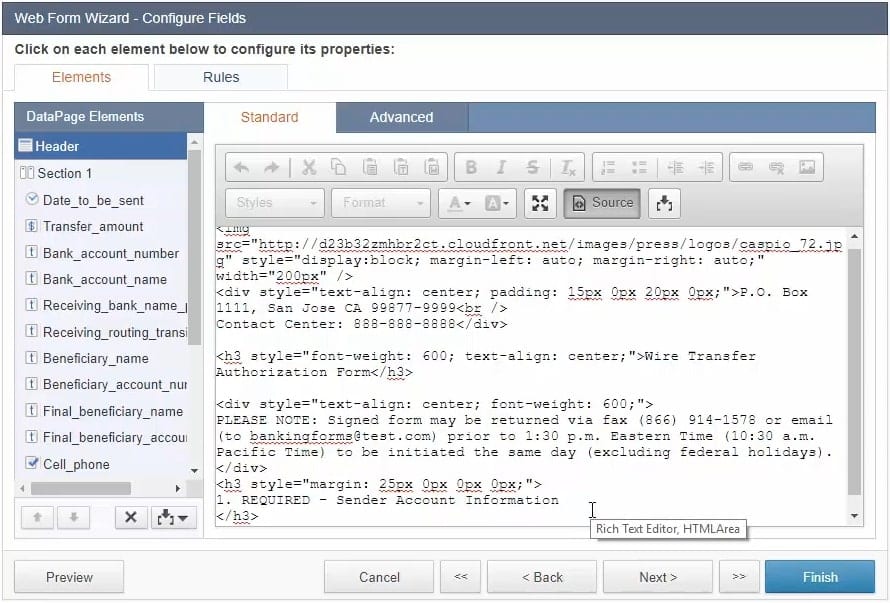Image resolution: width=890 pixels, height=603 pixels.
Task: Switch to the Rules tab
Action: [221, 77]
